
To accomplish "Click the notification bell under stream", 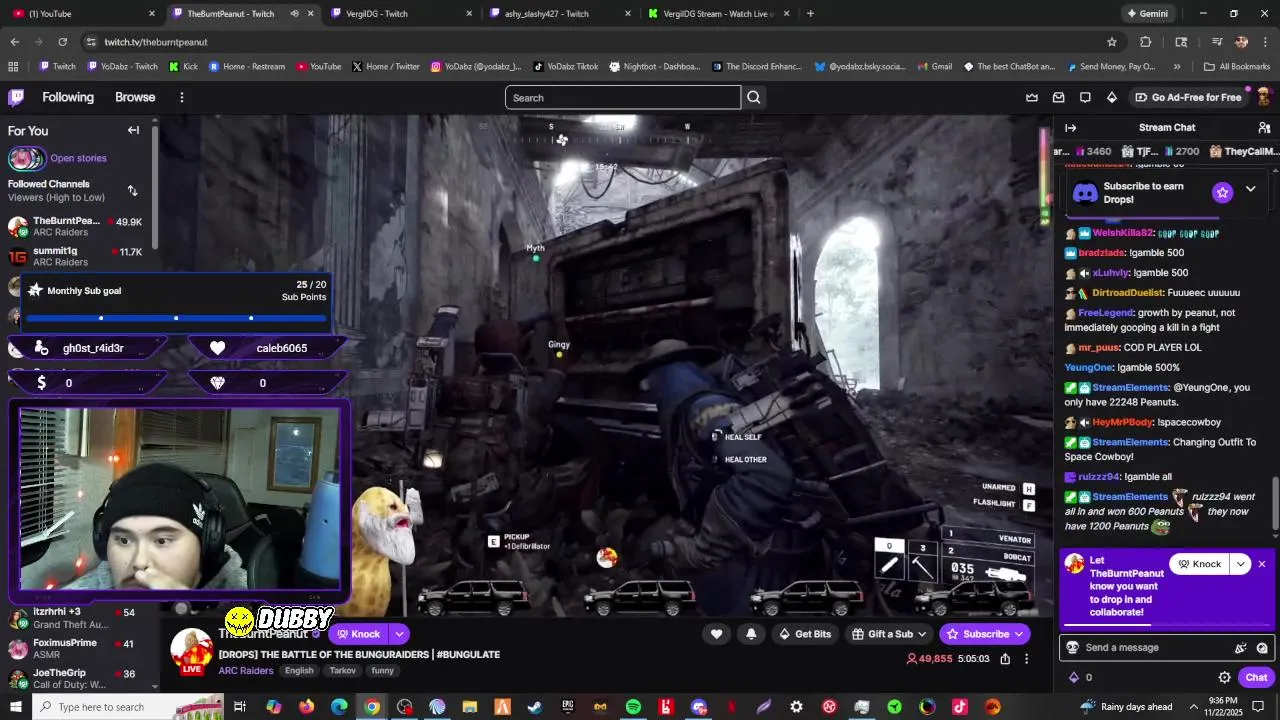I will click(x=751, y=634).
